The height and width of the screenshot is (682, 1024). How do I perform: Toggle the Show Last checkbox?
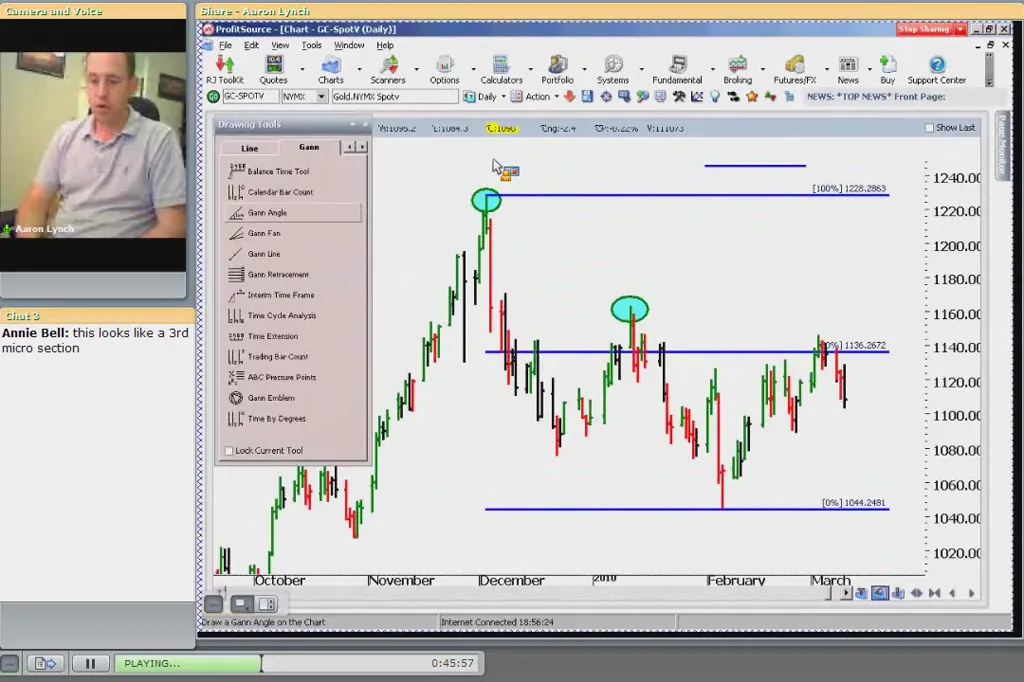[929, 128]
